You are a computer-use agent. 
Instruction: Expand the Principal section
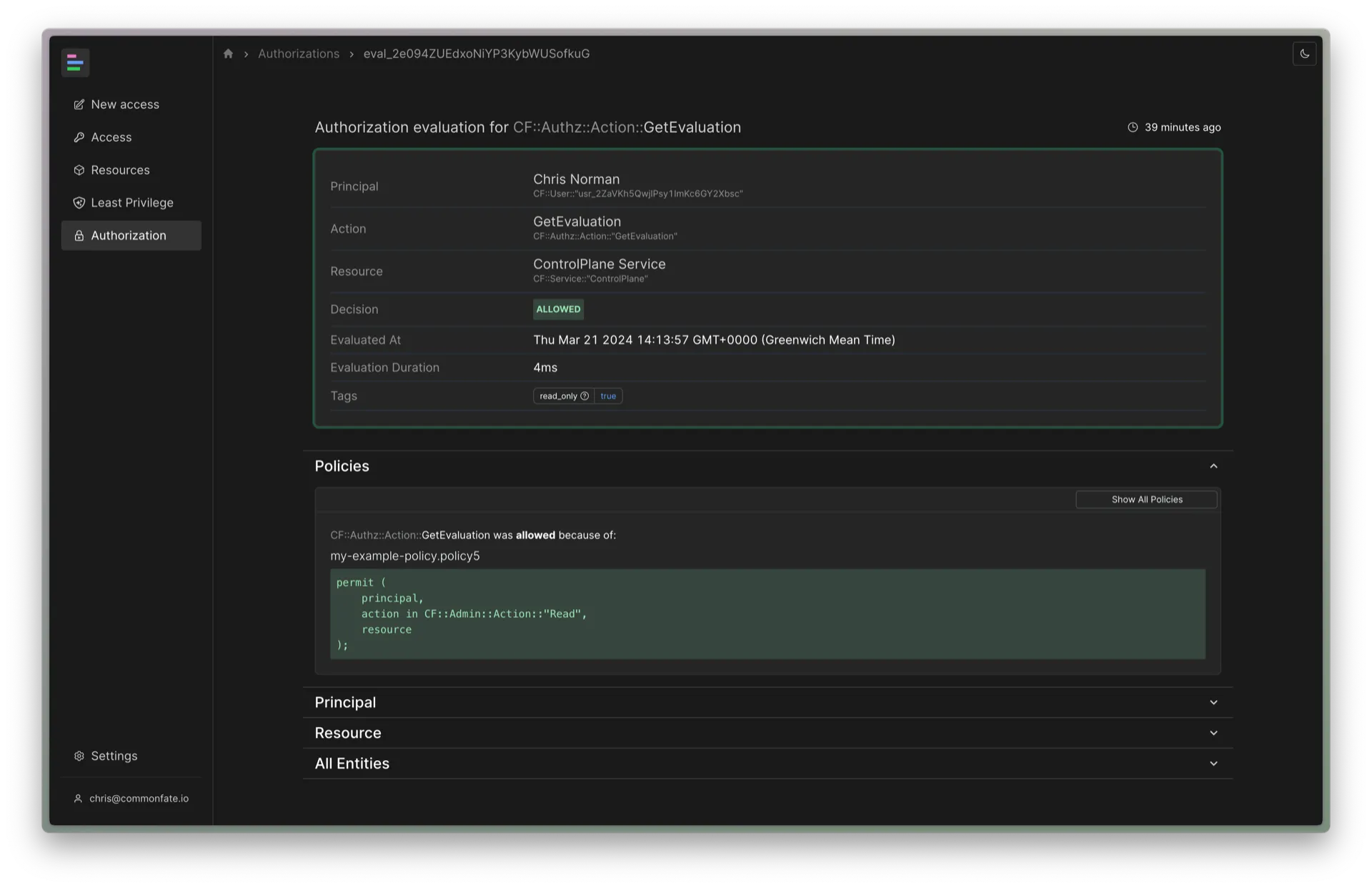(1213, 703)
